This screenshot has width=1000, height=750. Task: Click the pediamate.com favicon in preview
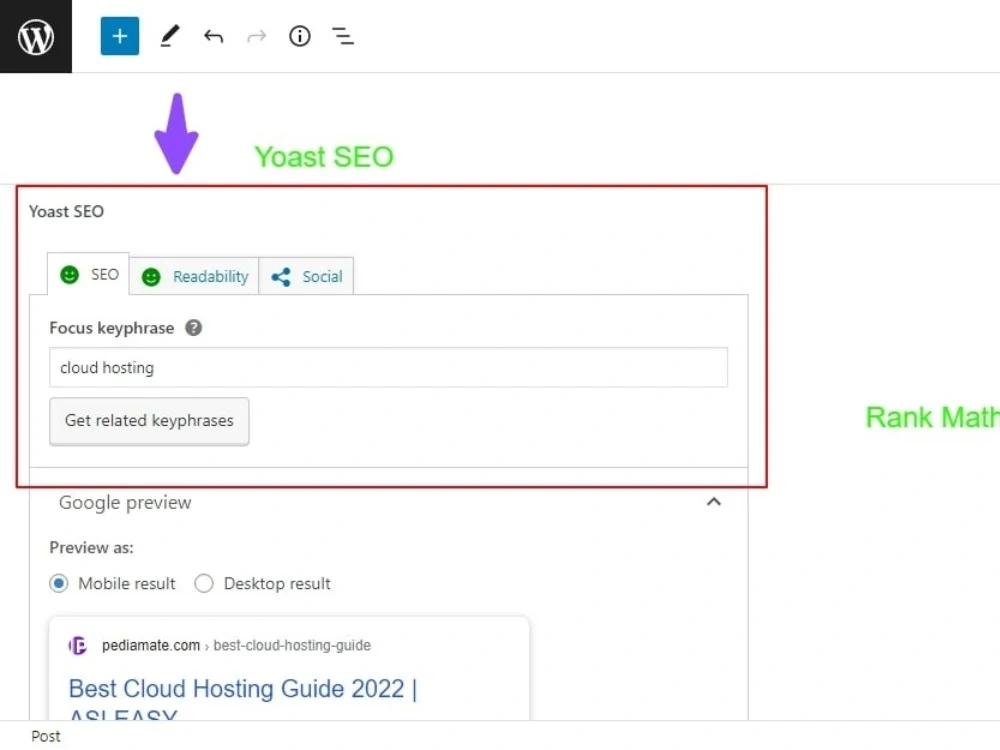77,645
